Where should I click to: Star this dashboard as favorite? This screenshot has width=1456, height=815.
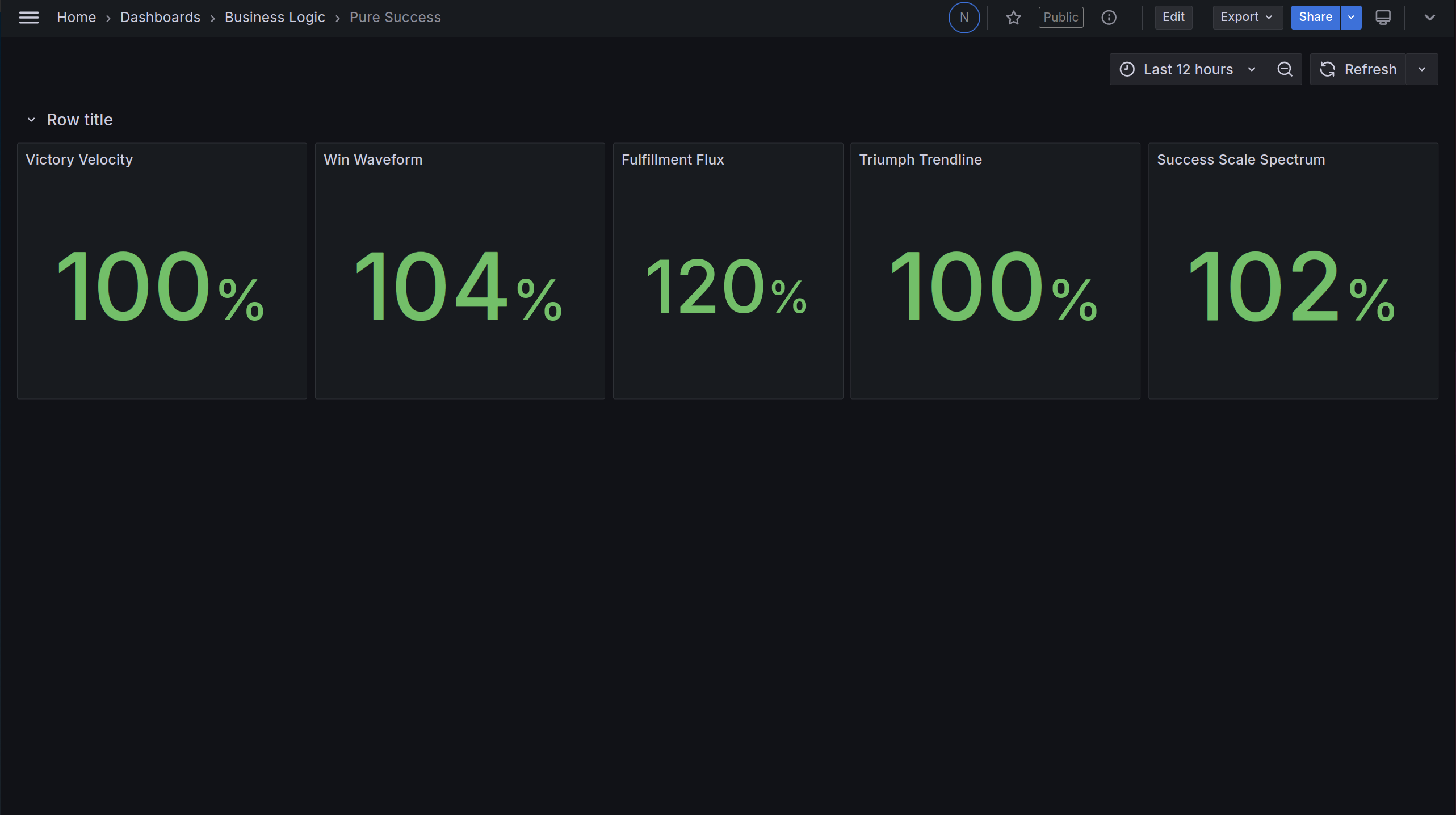coord(1013,18)
